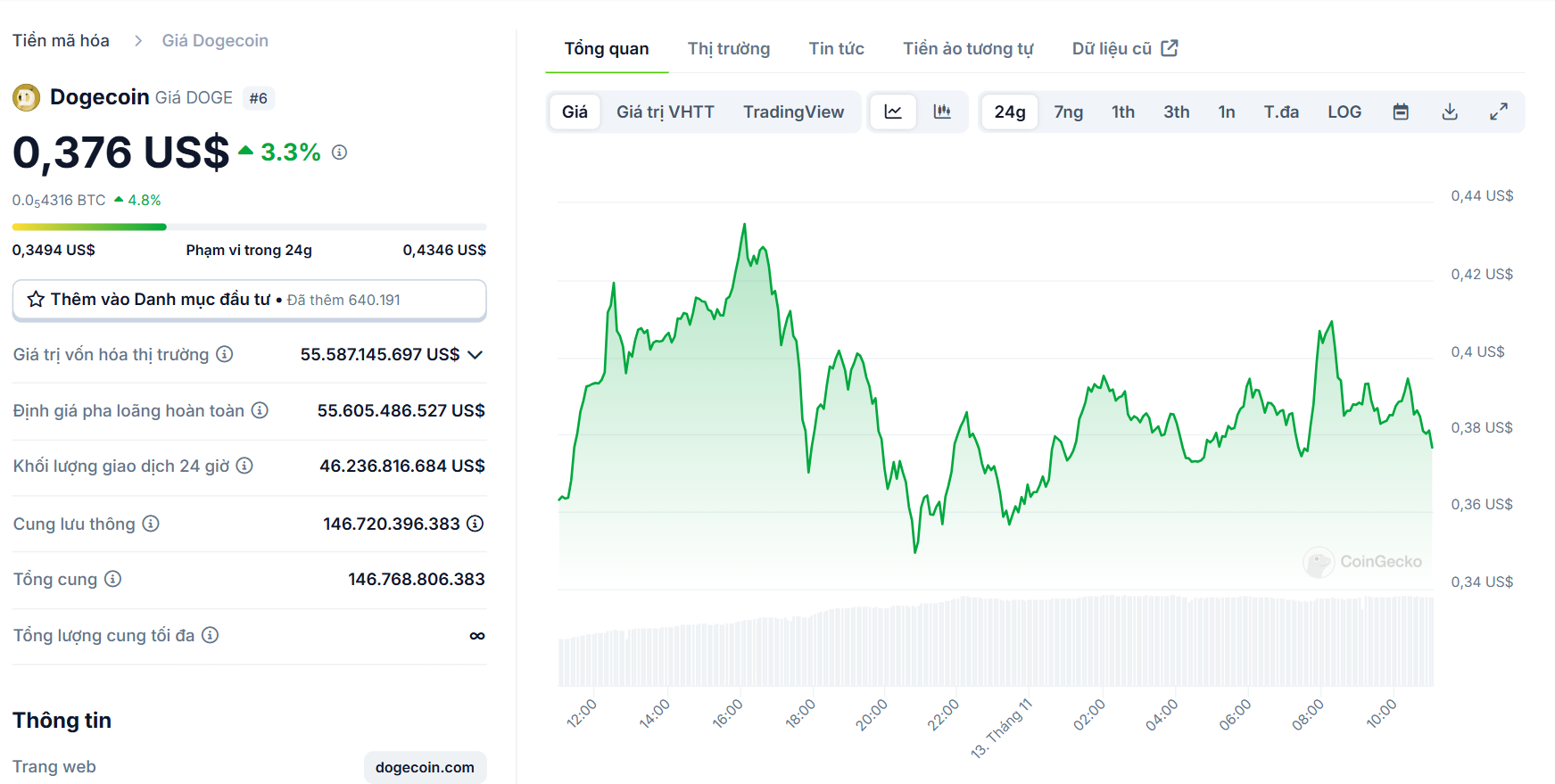This screenshot has height=784, width=1555.
Task: Show info icon next to Cung lưu thông label
Action: (151, 524)
